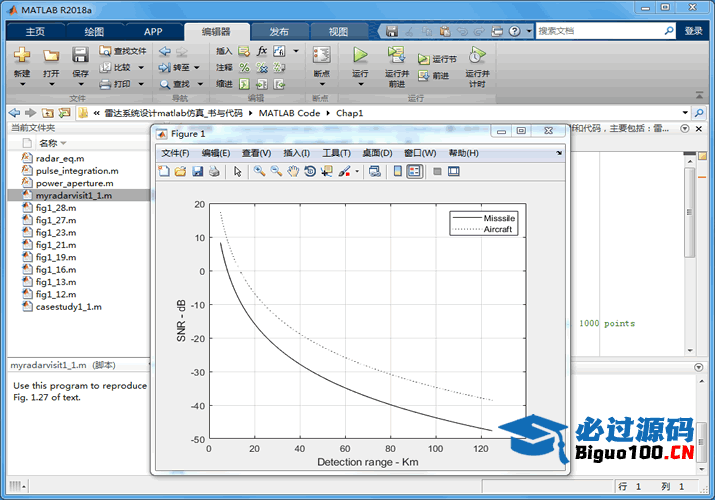The width and height of the screenshot is (715, 500).
Task: Click the Run and Advance icon
Action: (x=397, y=55)
